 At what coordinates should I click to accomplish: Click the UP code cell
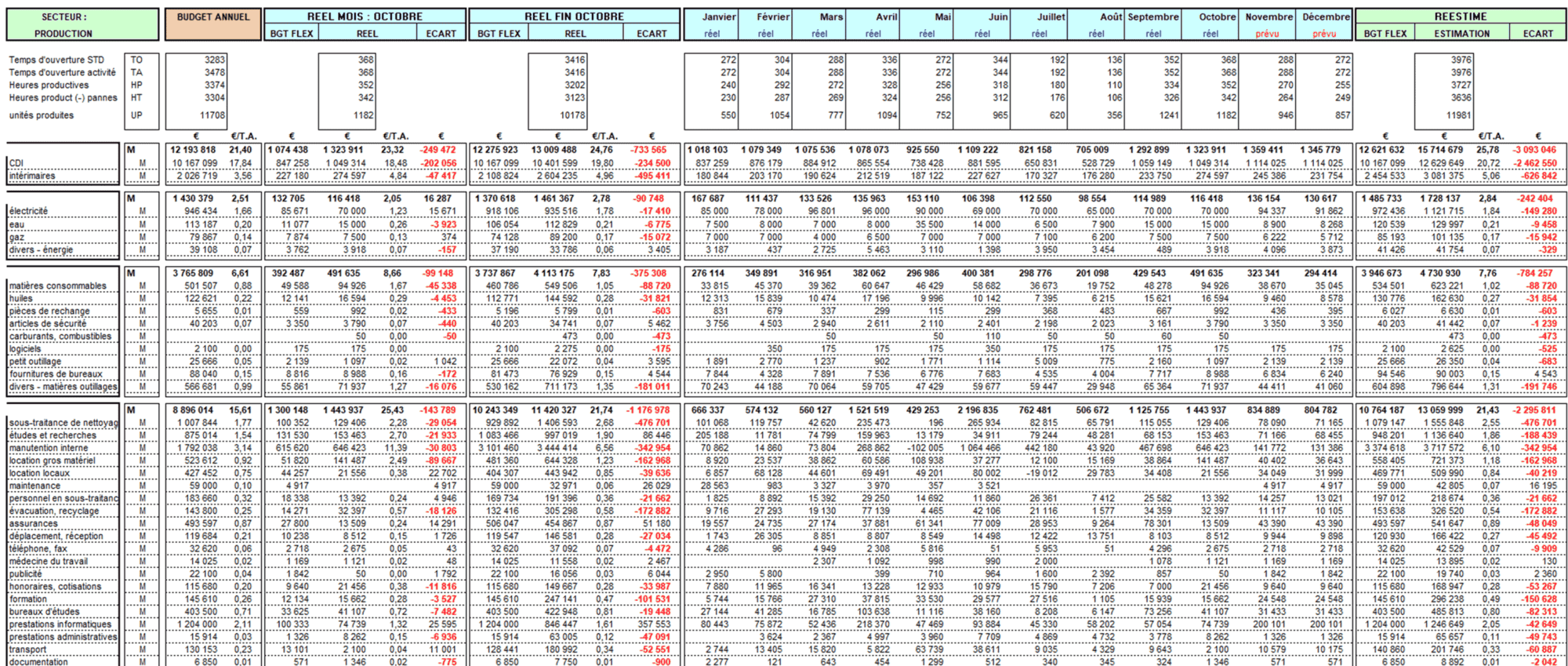tap(136, 115)
